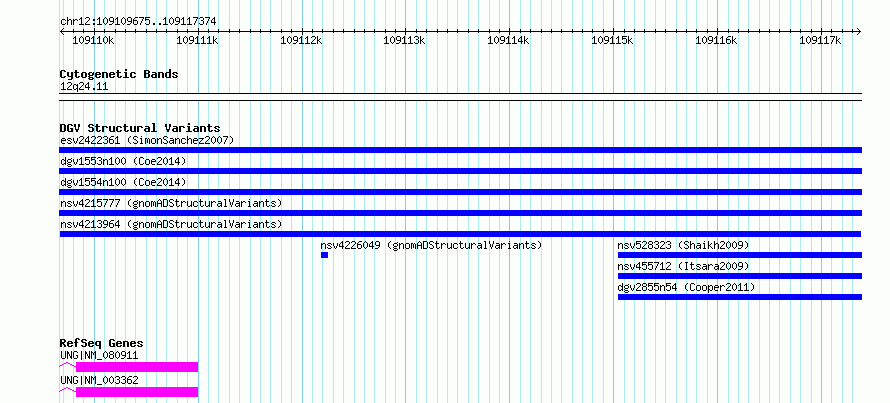Click the 109117k ruler tick label

tap(820, 41)
